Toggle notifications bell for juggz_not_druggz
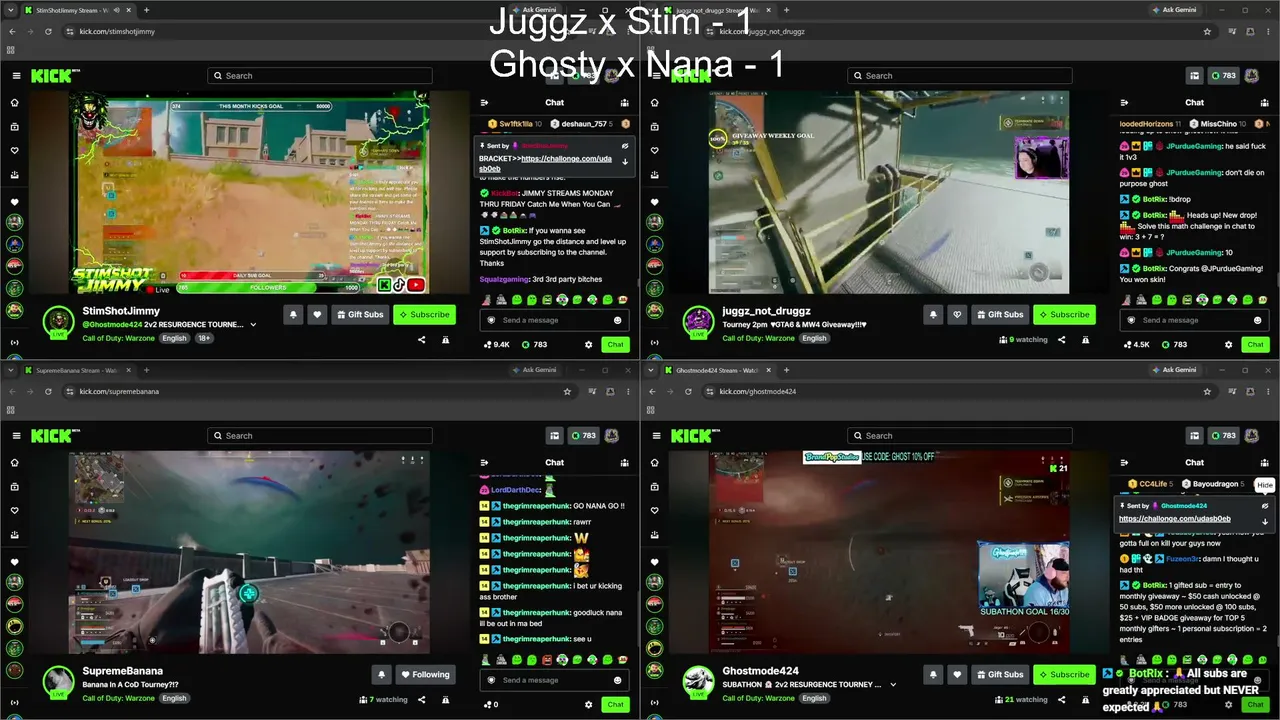 click(933, 314)
